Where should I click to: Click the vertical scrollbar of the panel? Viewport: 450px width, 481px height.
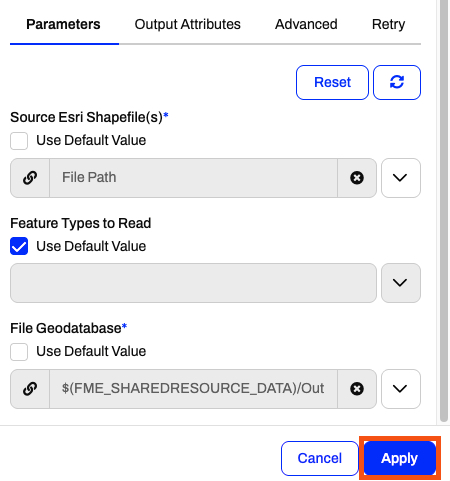coord(444,211)
